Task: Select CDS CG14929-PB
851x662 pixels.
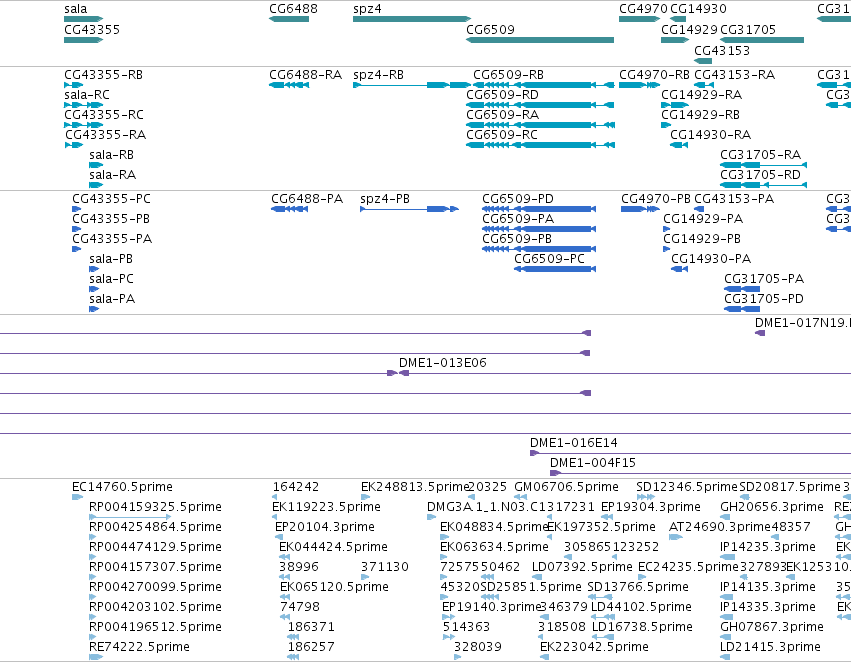Action: (666, 250)
